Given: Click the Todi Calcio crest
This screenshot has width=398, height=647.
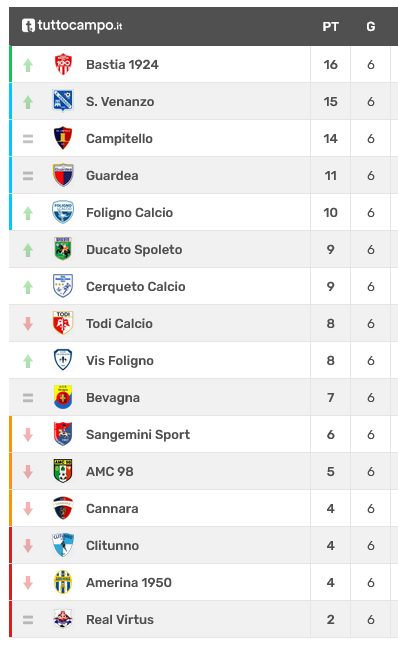Looking at the screenshot, I should click(x=63, y=323).
